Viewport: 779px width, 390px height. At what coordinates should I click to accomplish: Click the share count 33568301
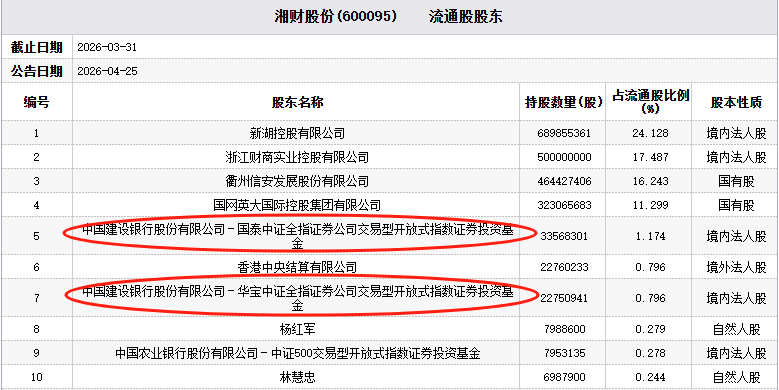pyautogui.click(x=564, y=236)
